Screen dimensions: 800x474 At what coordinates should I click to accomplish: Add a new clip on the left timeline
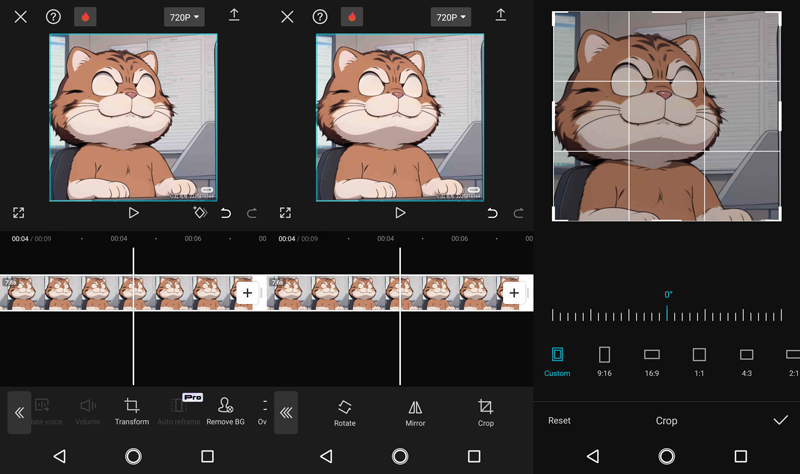pyautogui.click(x=247, y=293)
